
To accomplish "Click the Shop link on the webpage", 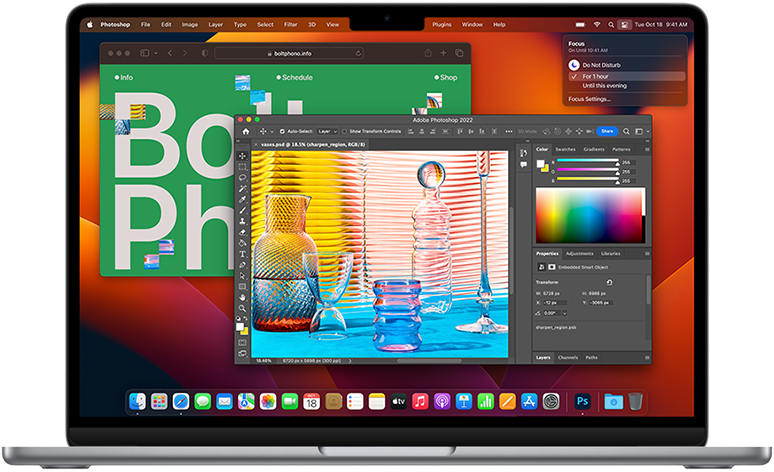I will tap(446, 78).
